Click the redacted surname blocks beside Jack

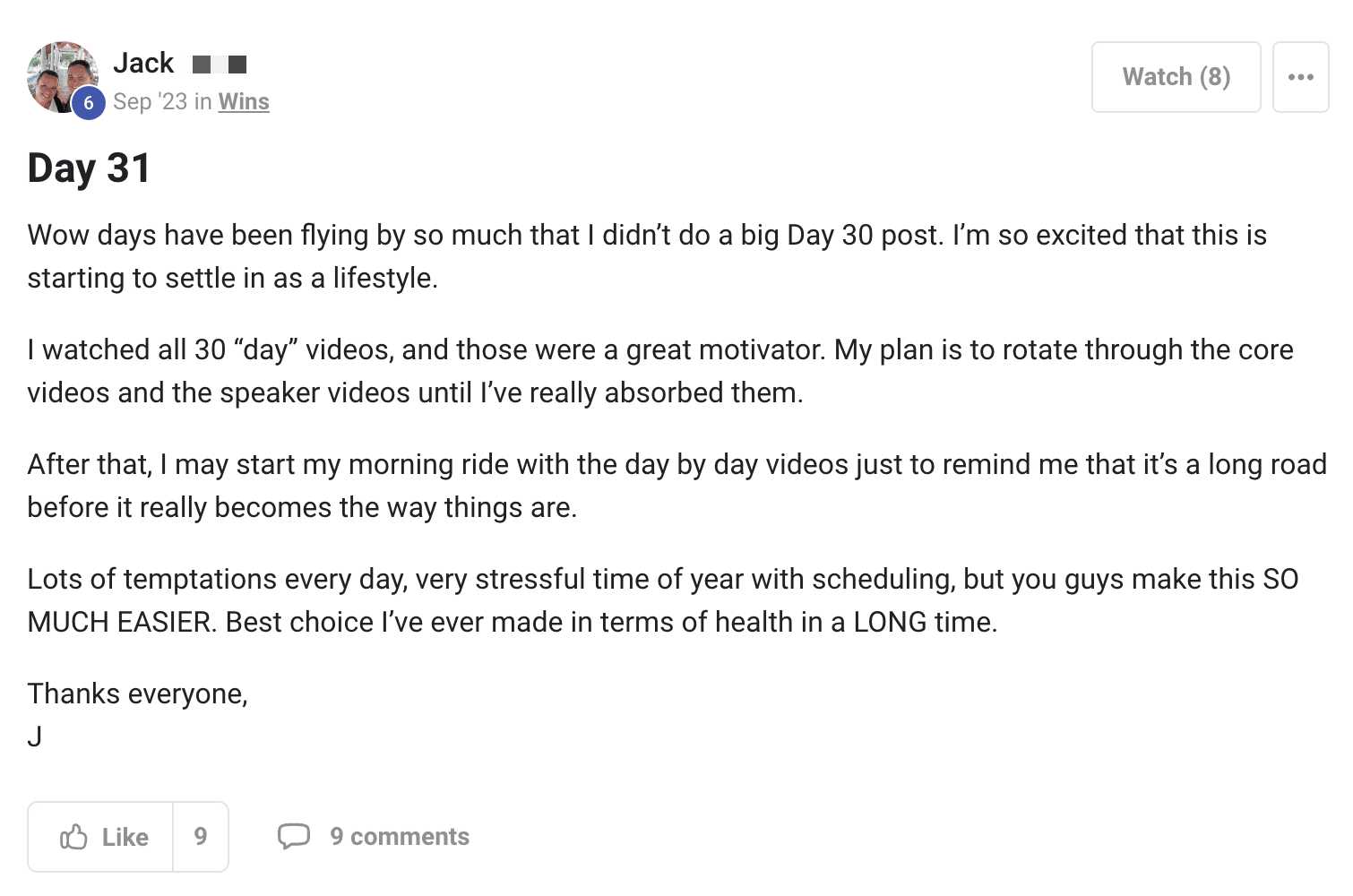[220, 65]
